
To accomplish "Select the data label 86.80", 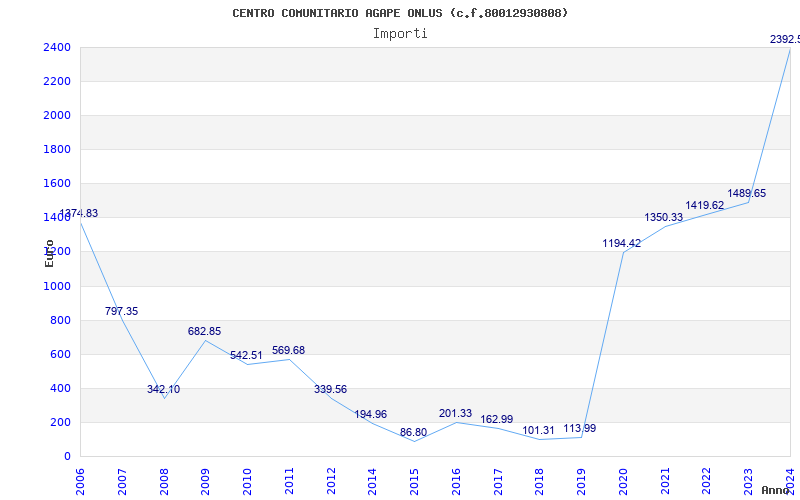I will [x=413, y=433].
